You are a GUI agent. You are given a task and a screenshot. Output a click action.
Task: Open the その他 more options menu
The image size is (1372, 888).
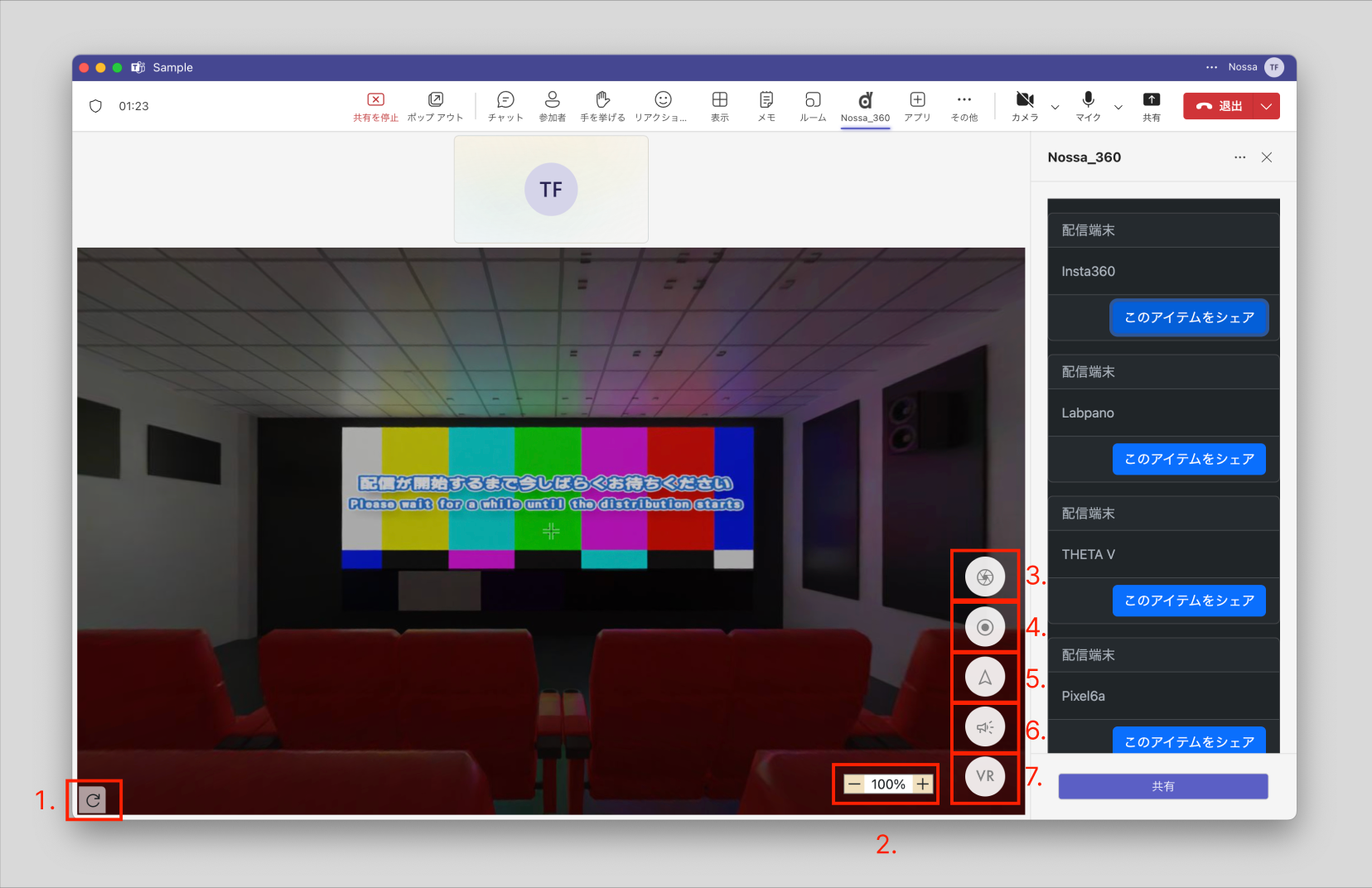[x=964, y=106]
